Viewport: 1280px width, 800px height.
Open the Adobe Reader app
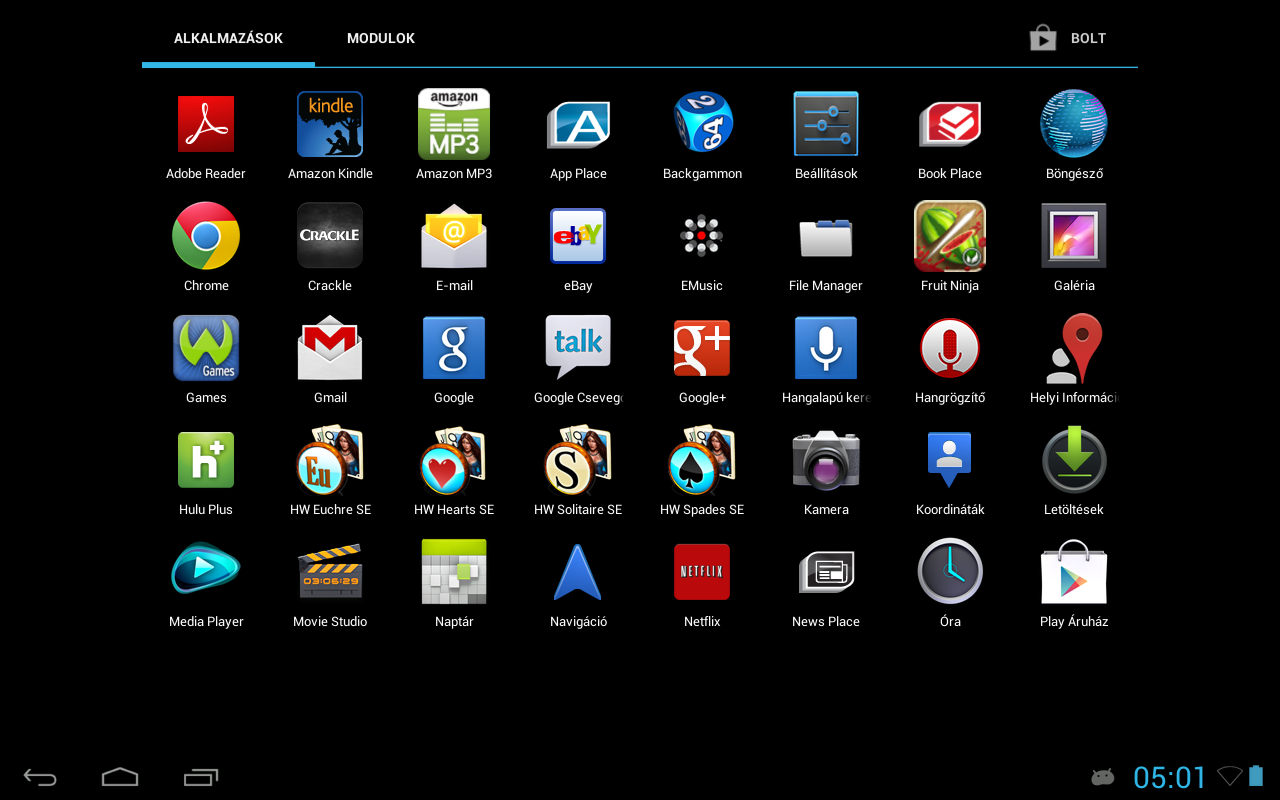(206, 124)
